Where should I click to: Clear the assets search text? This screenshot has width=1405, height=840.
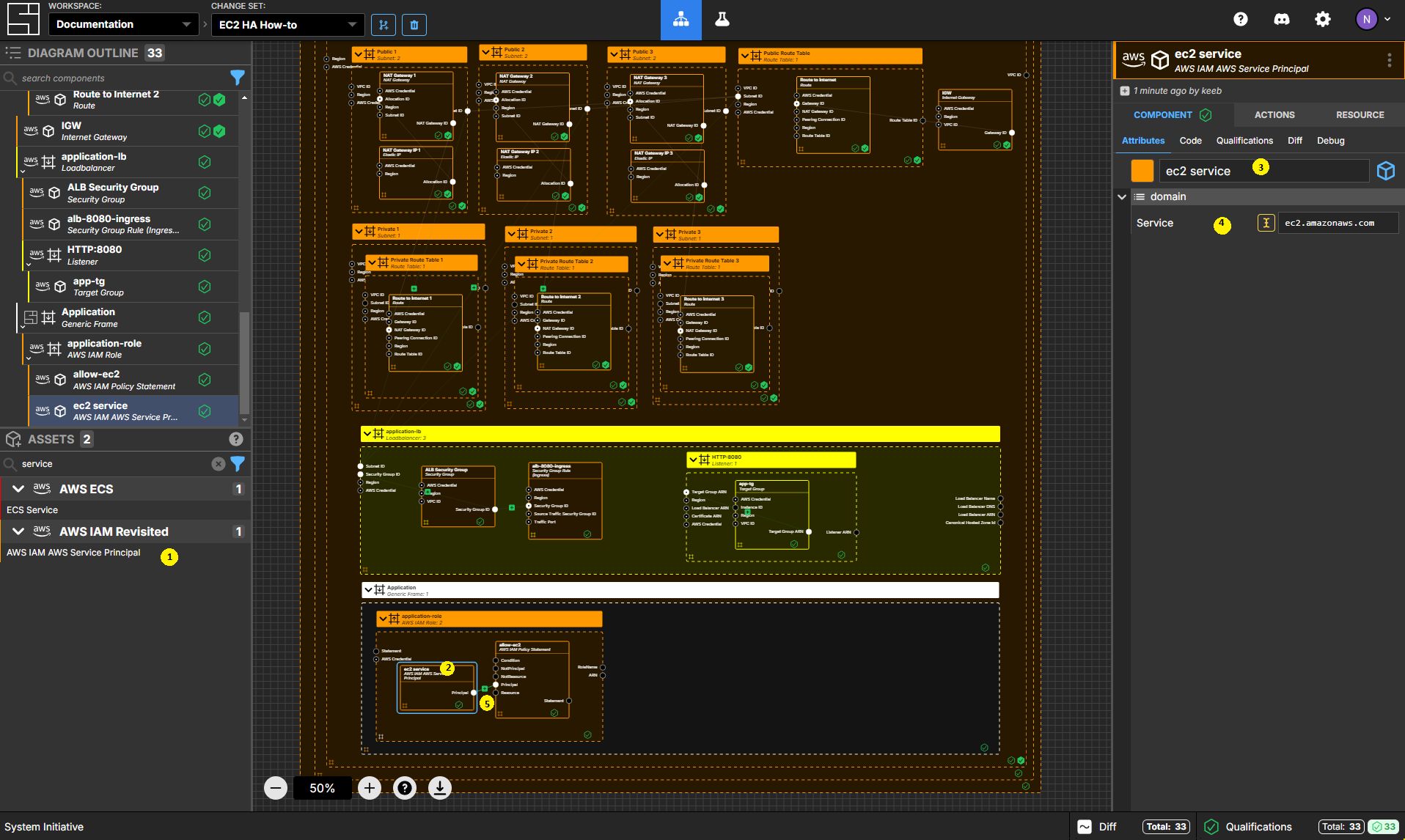(219, 464)
